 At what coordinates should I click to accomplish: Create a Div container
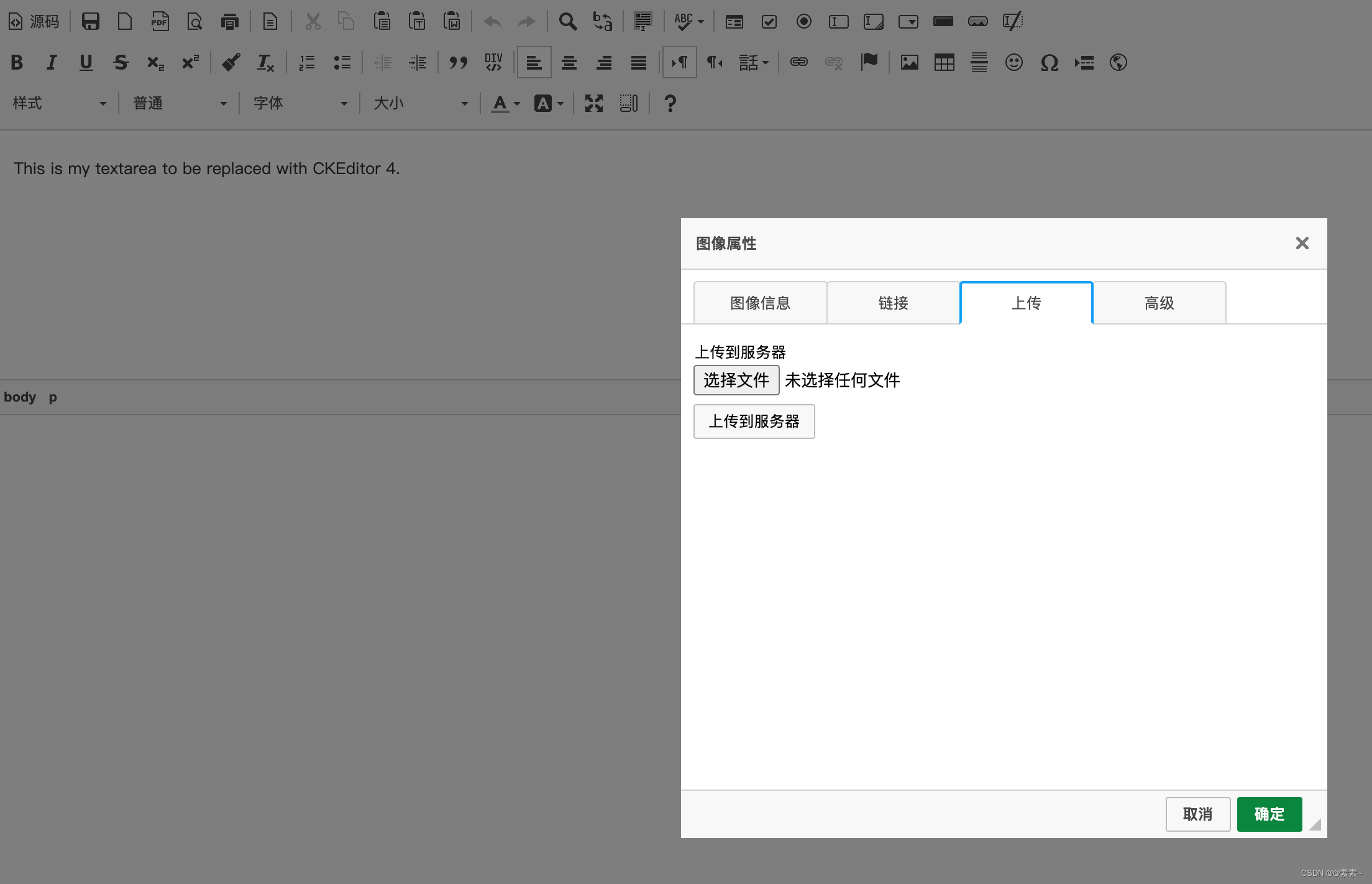(493, 62)
